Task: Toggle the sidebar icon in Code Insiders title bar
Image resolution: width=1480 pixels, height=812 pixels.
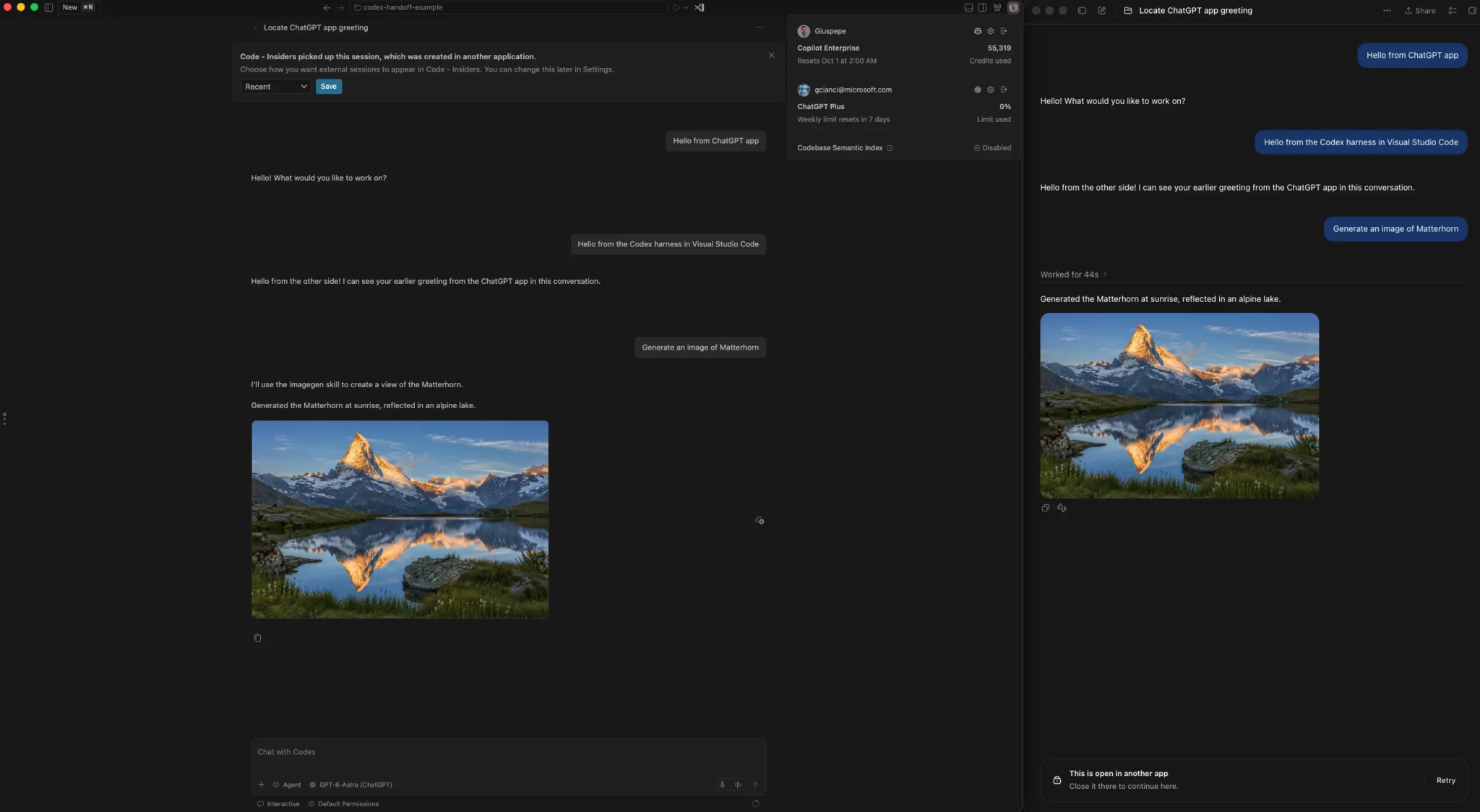Action: (48, 7)
